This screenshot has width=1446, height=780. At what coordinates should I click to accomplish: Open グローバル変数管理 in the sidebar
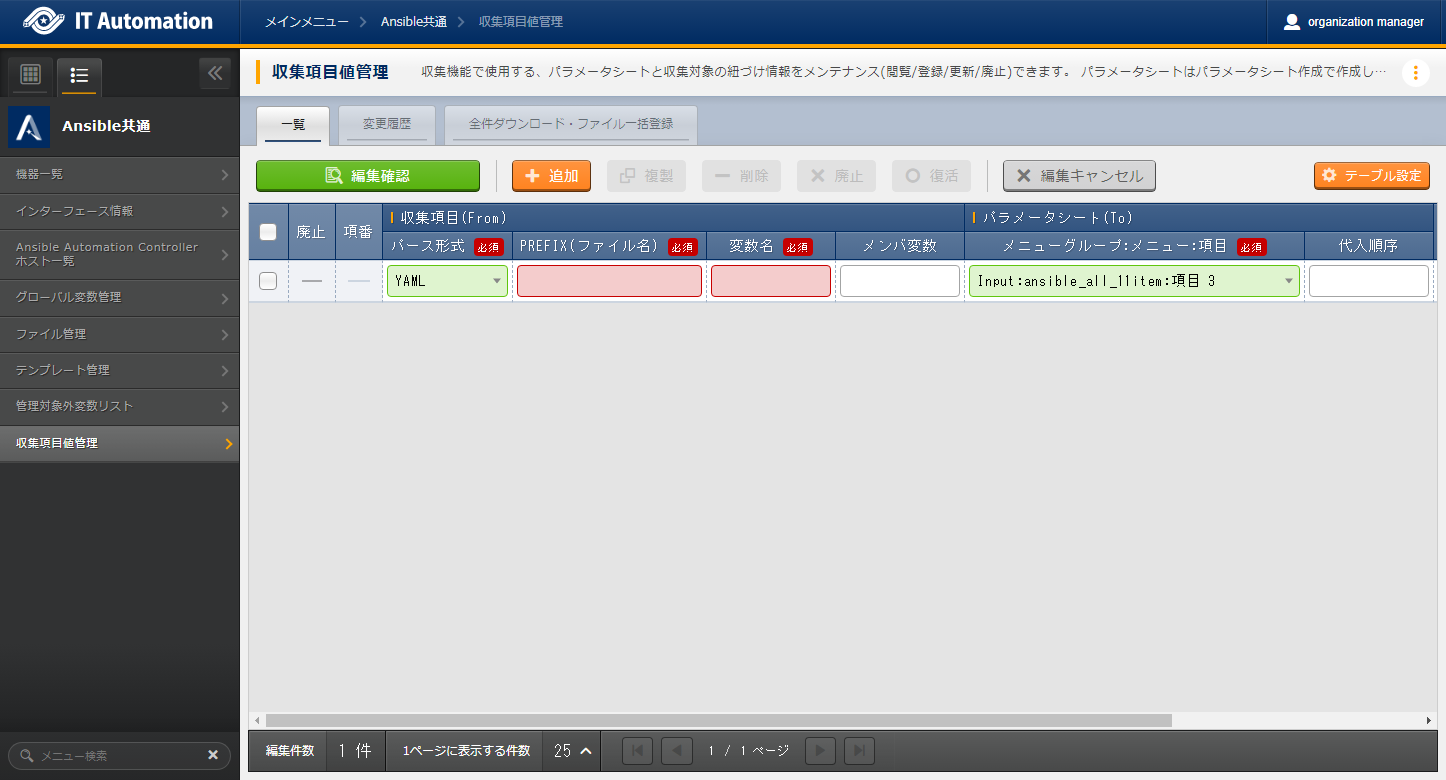[120, 297]
